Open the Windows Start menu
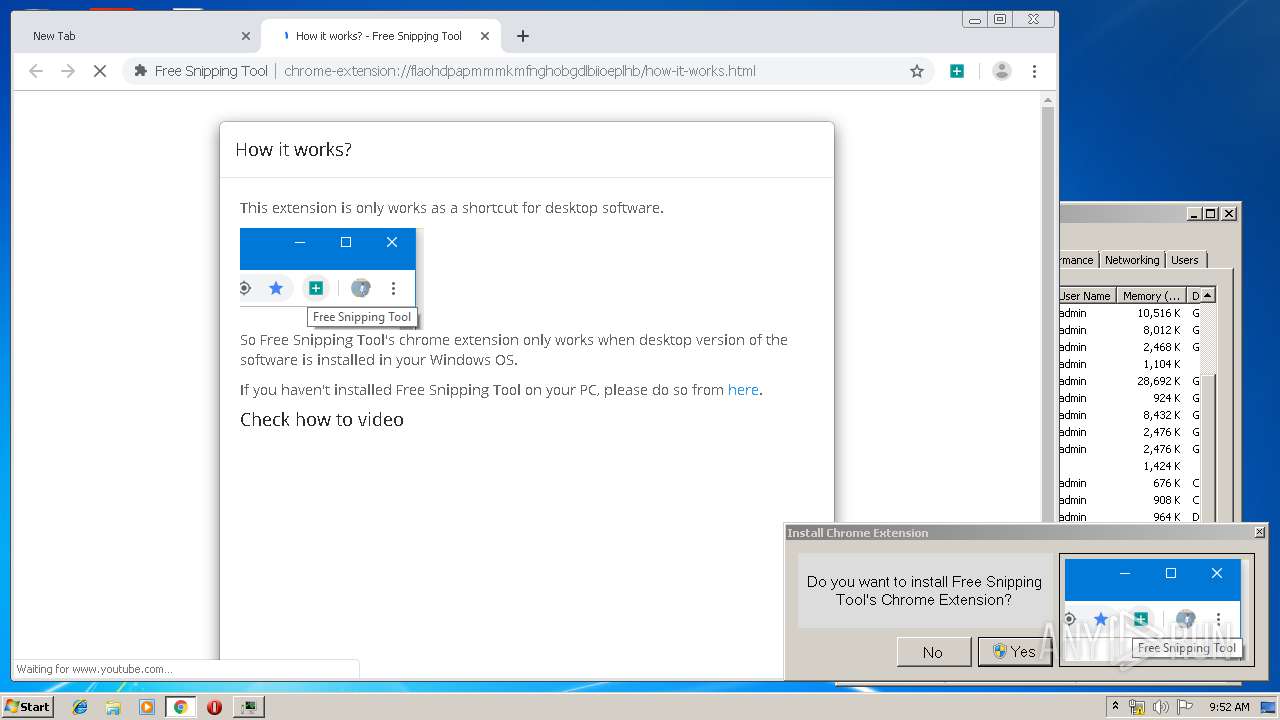 coord(27,707)
